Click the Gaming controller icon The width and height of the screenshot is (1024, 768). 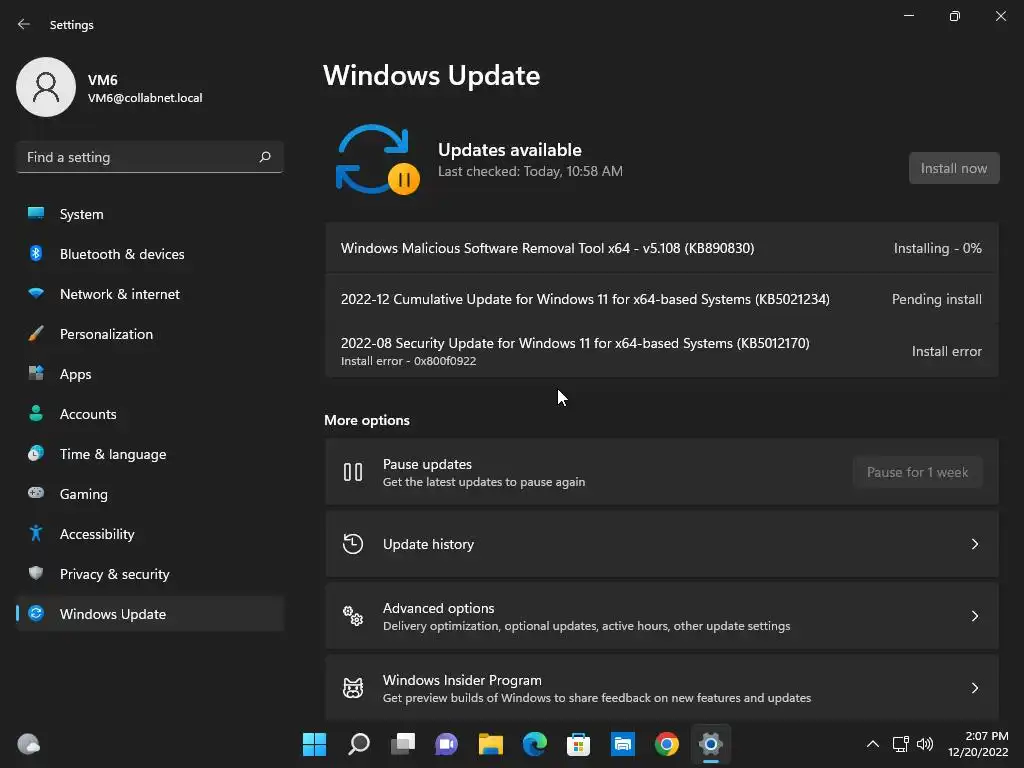point(36,493)
